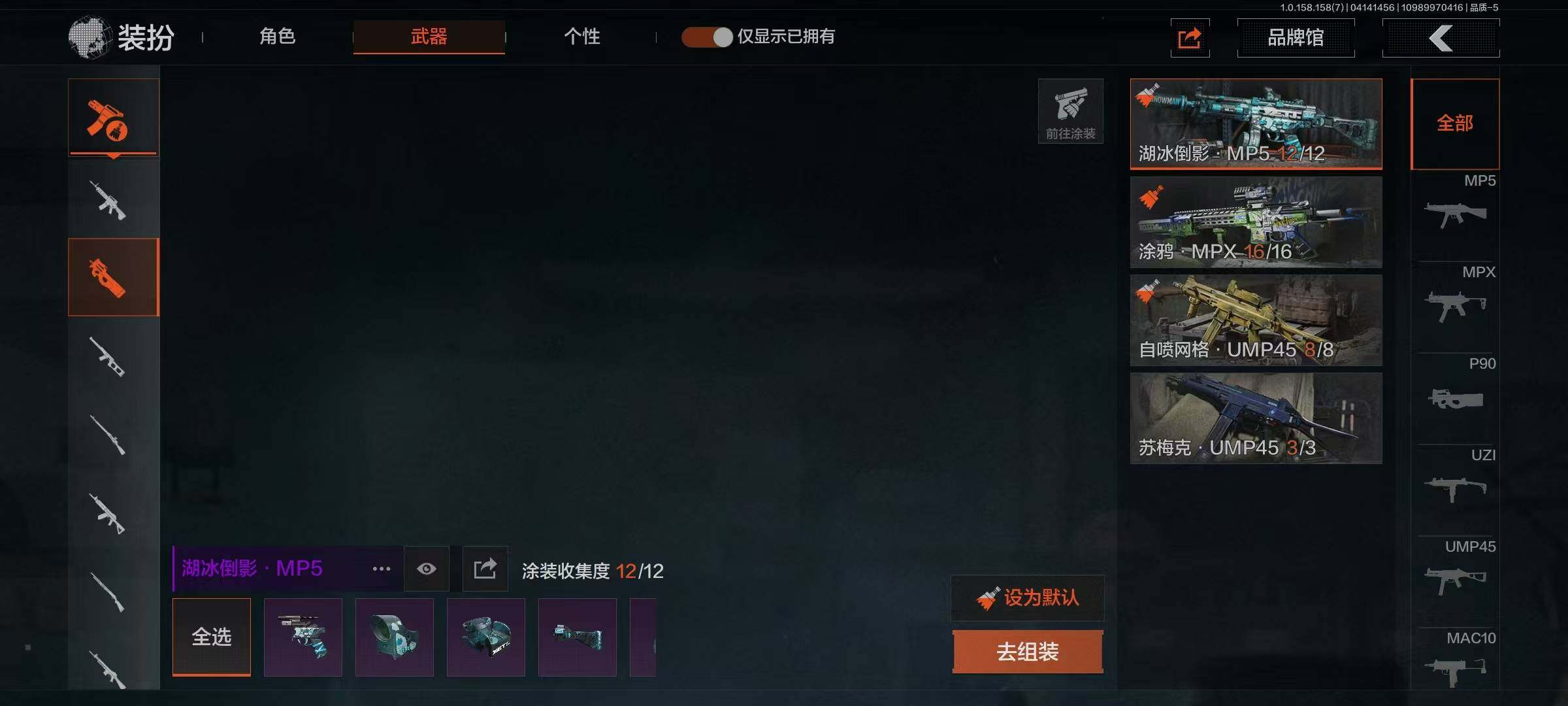Choose the P90 weapon filter icon
This screenshot has width=1568, height=706.
[x=1456, y=398]
